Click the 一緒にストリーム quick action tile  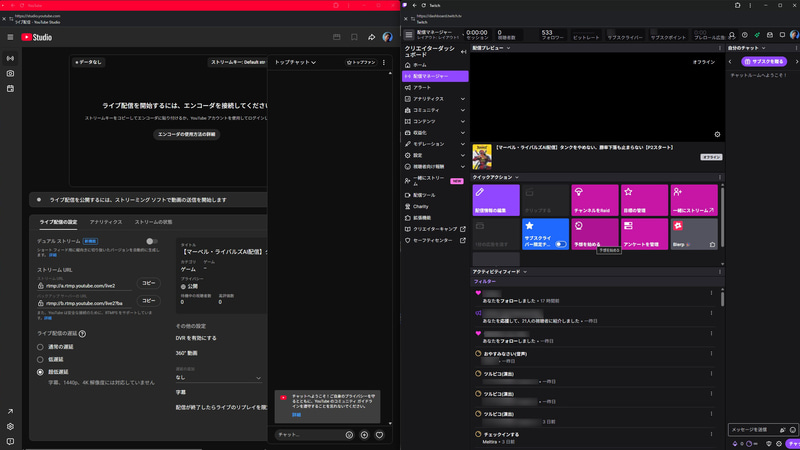[x=694, y=200]
